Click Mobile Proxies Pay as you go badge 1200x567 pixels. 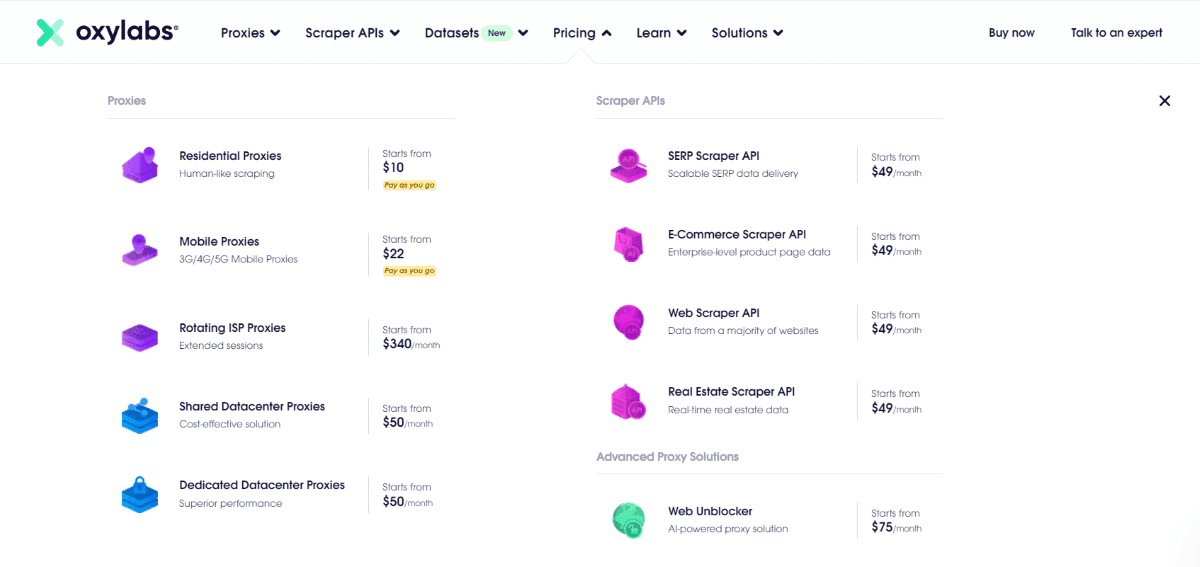(410, 271)
